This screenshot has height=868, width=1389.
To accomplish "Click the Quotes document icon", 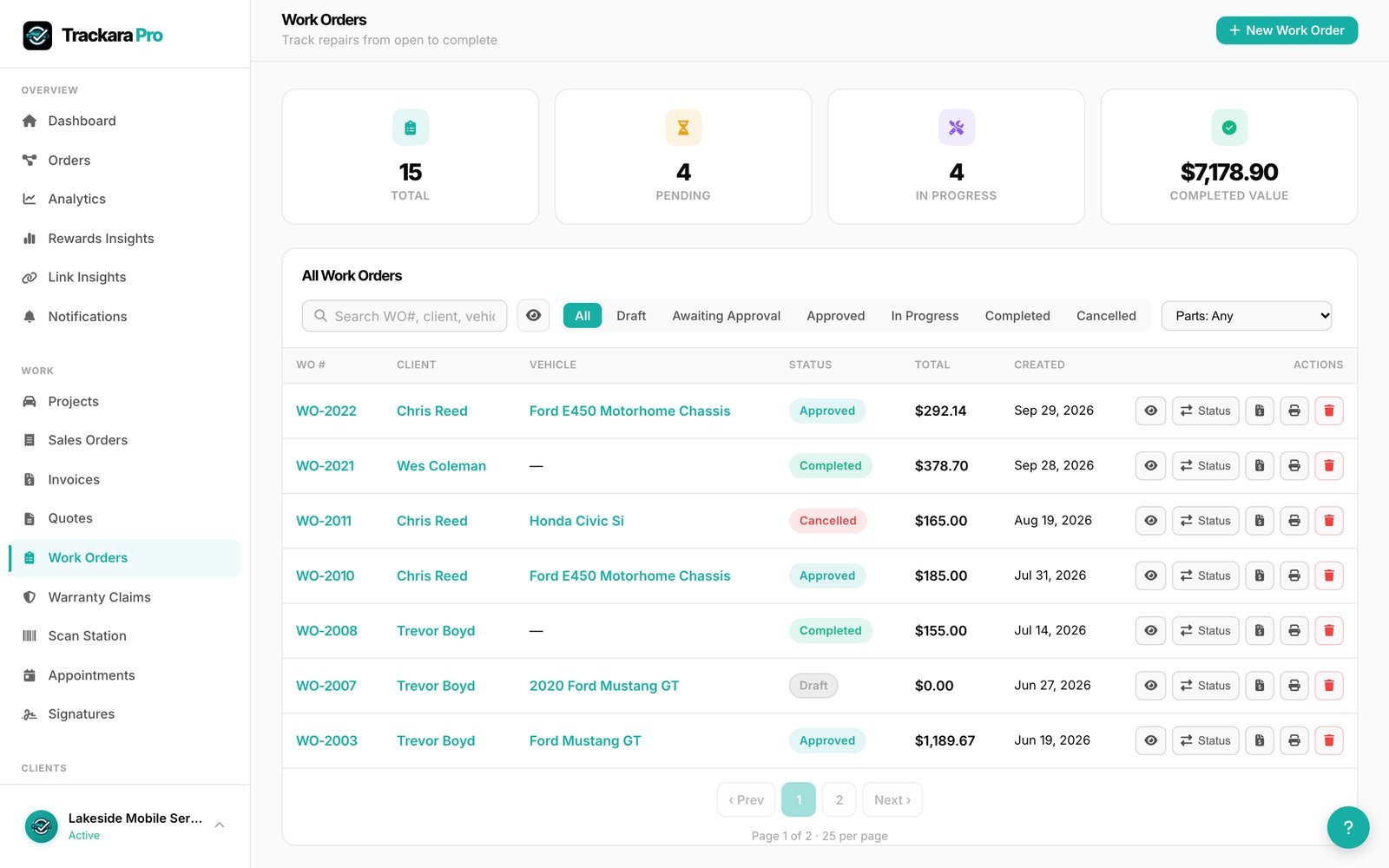I will coord(30,518).
